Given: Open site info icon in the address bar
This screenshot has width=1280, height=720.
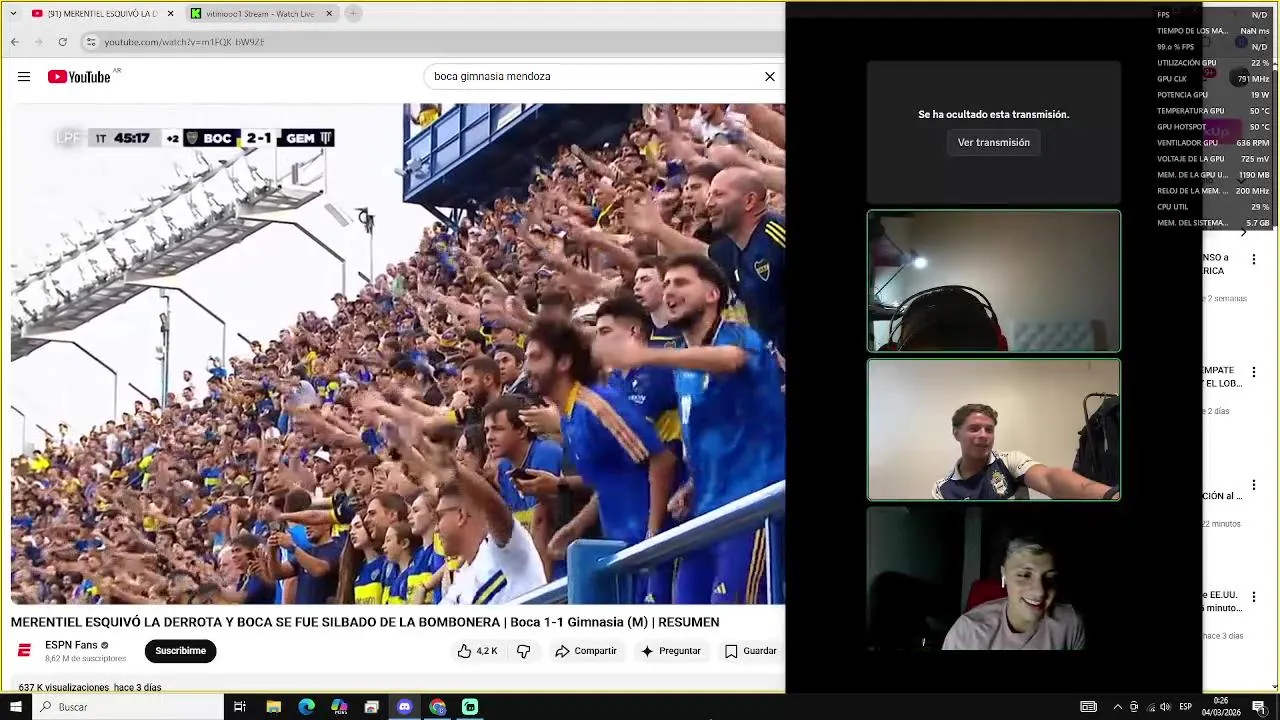Looking at the screenshot, I should (x=91, y=42).
